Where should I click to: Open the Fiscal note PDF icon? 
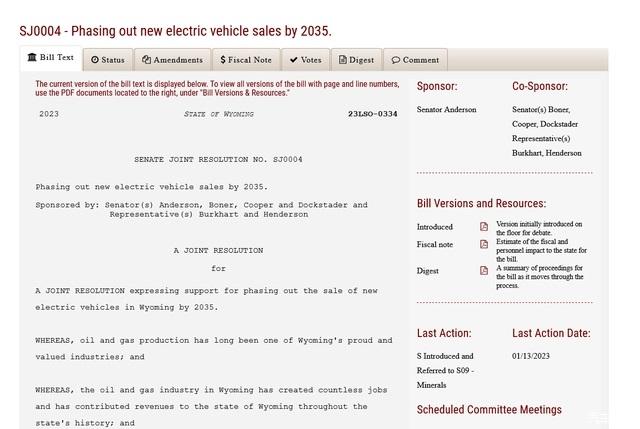click(x=484, y=245)
